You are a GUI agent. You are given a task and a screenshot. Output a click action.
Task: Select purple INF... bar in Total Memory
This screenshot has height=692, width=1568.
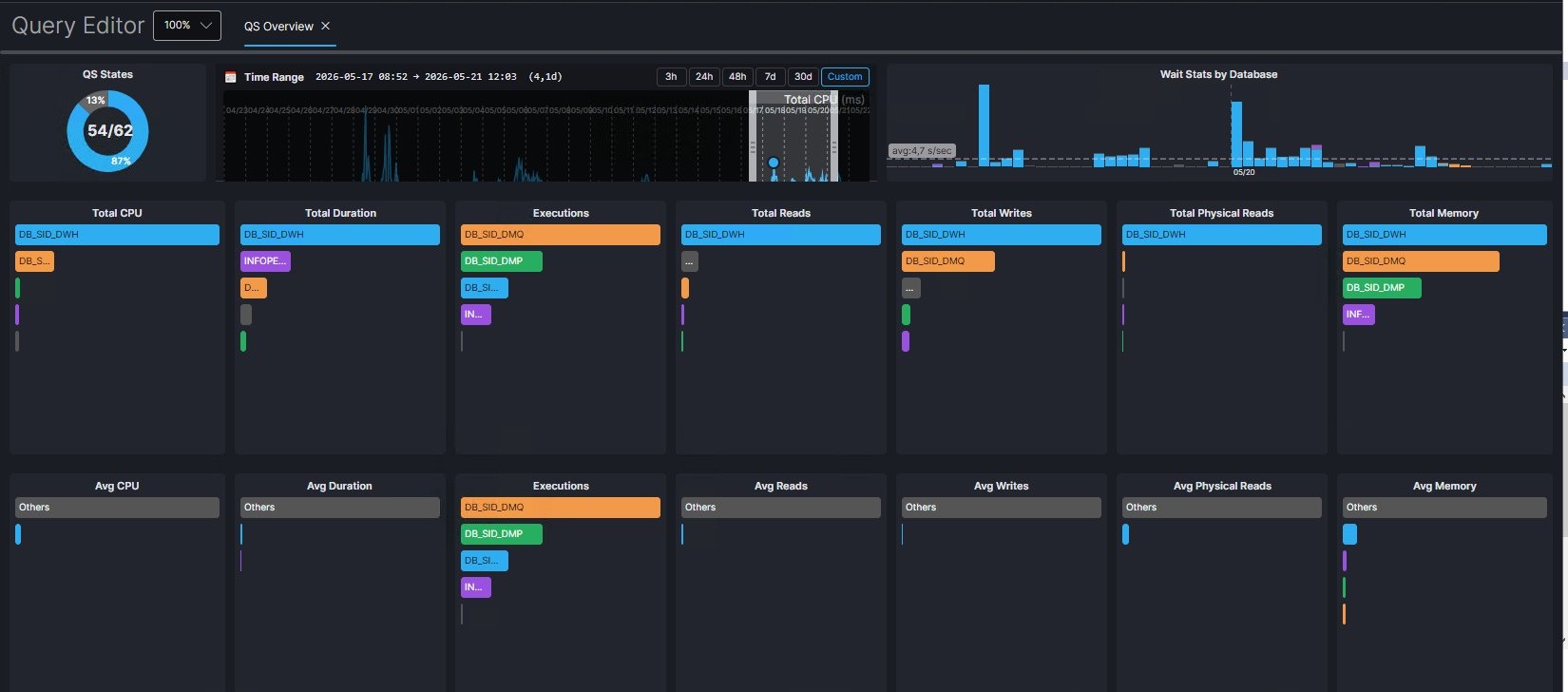click(x=1359, y=315)
